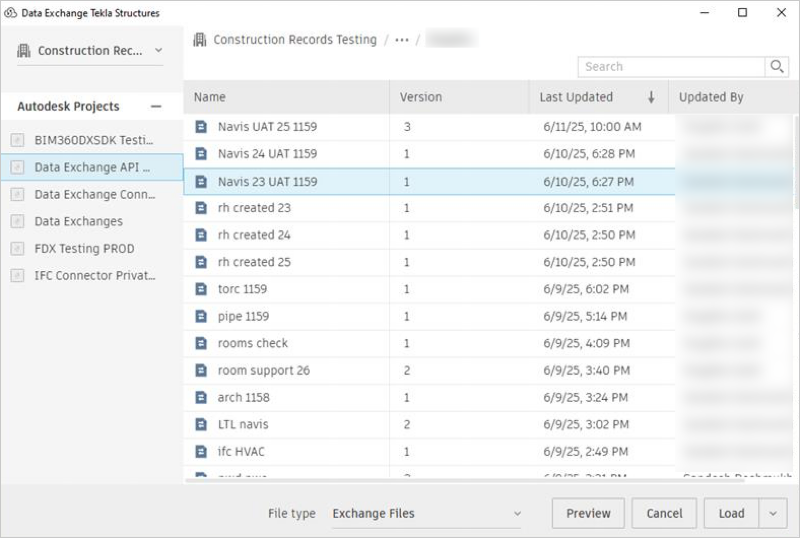Click the vertical scrollbar of the file list
This screenshot has width=800, height=538.
tap(795, 163)
